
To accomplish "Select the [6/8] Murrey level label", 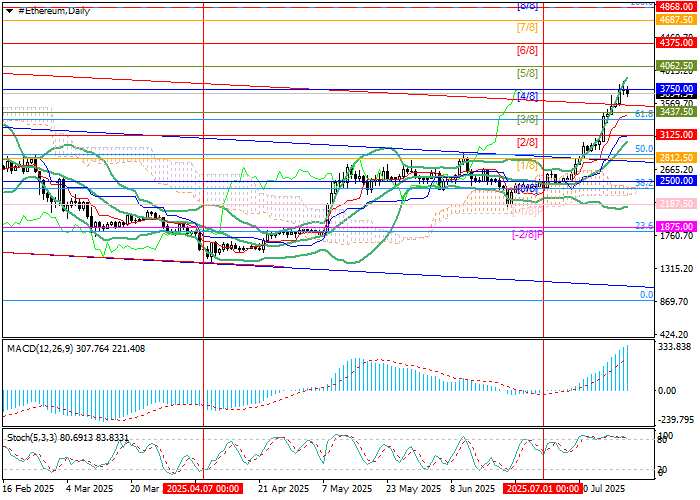I will point(527,50).
